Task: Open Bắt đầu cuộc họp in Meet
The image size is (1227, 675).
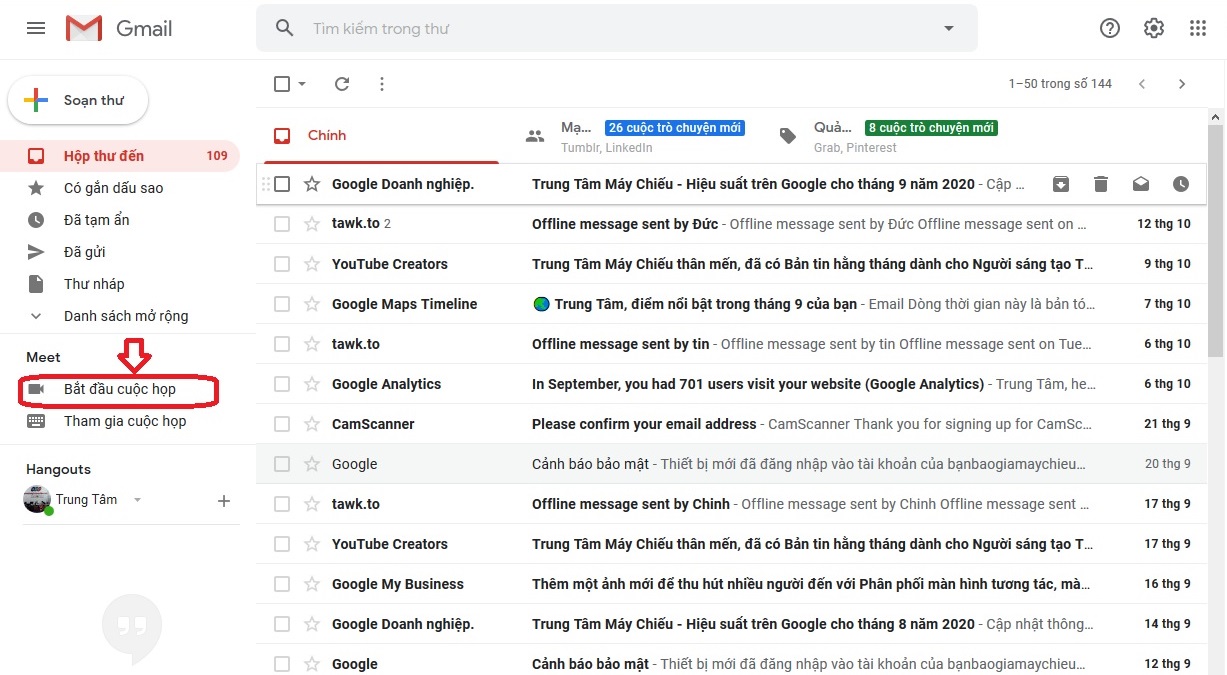Action: [x=120, y=389]
